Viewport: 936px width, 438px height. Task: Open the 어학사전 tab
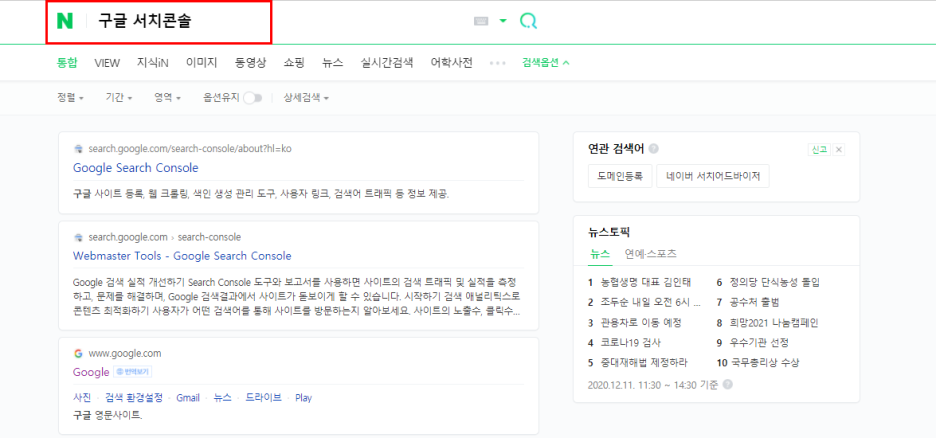(x=452, y=63)
